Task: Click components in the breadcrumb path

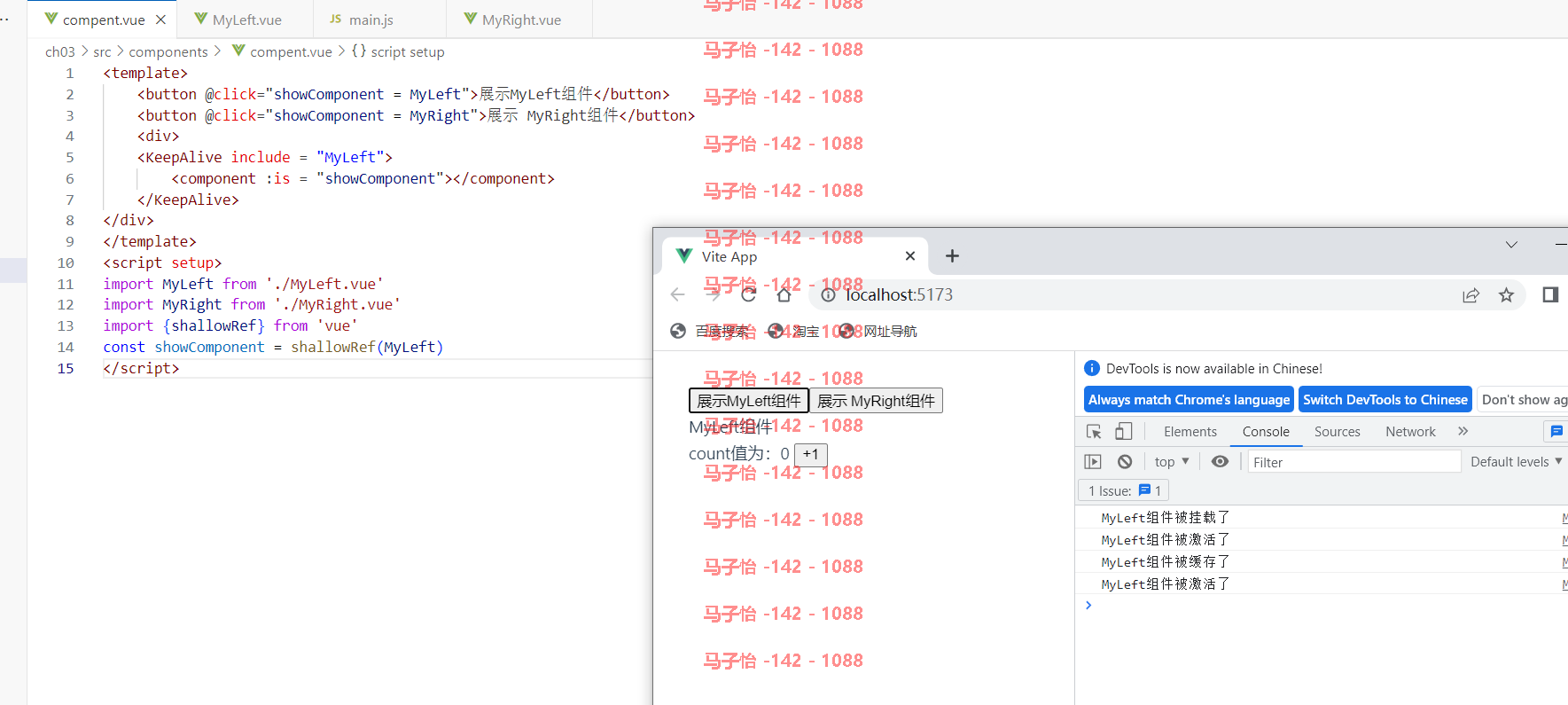Action: click(168, 52)
